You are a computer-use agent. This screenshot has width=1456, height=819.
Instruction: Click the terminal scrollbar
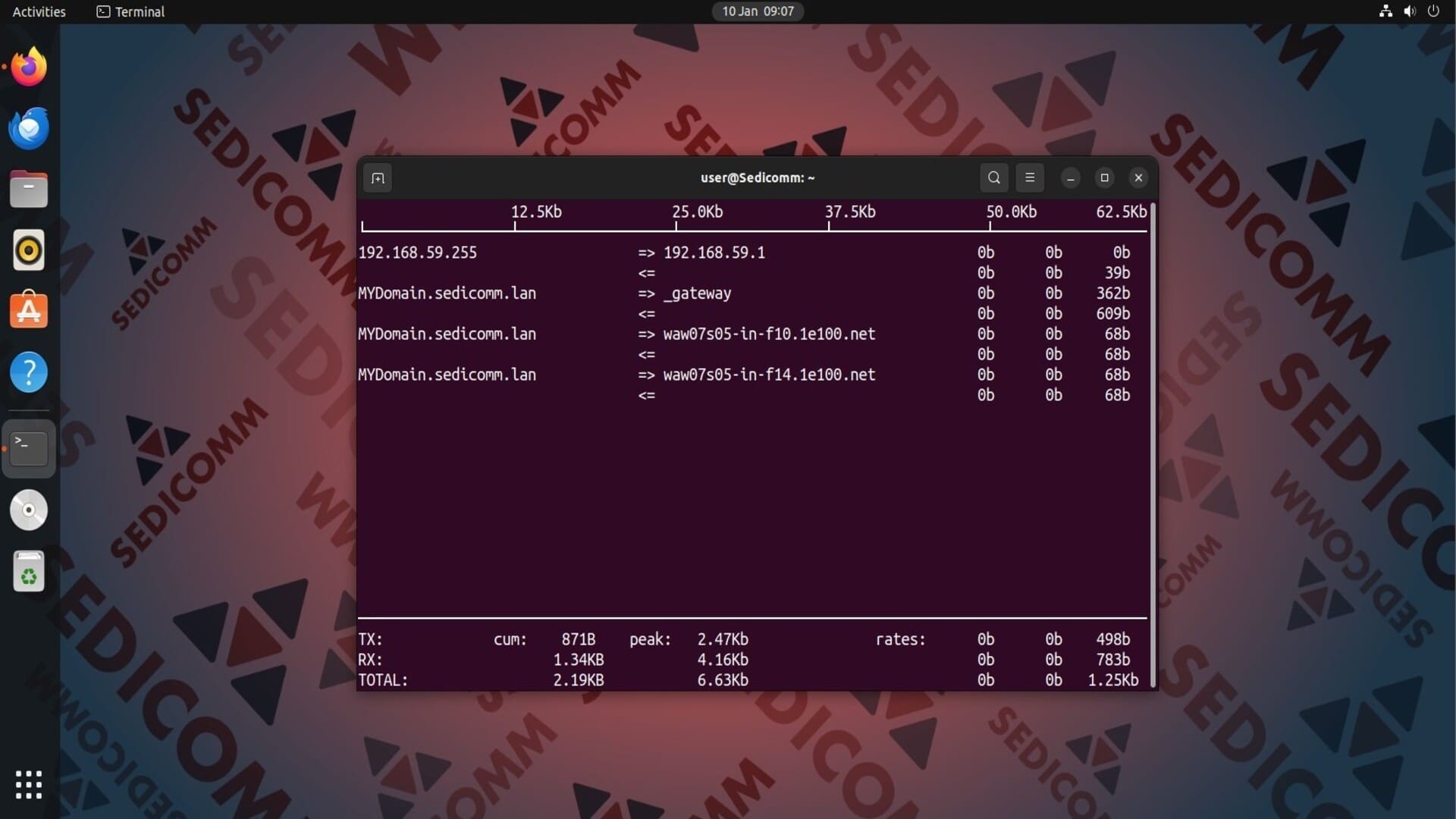point(1153,444)
